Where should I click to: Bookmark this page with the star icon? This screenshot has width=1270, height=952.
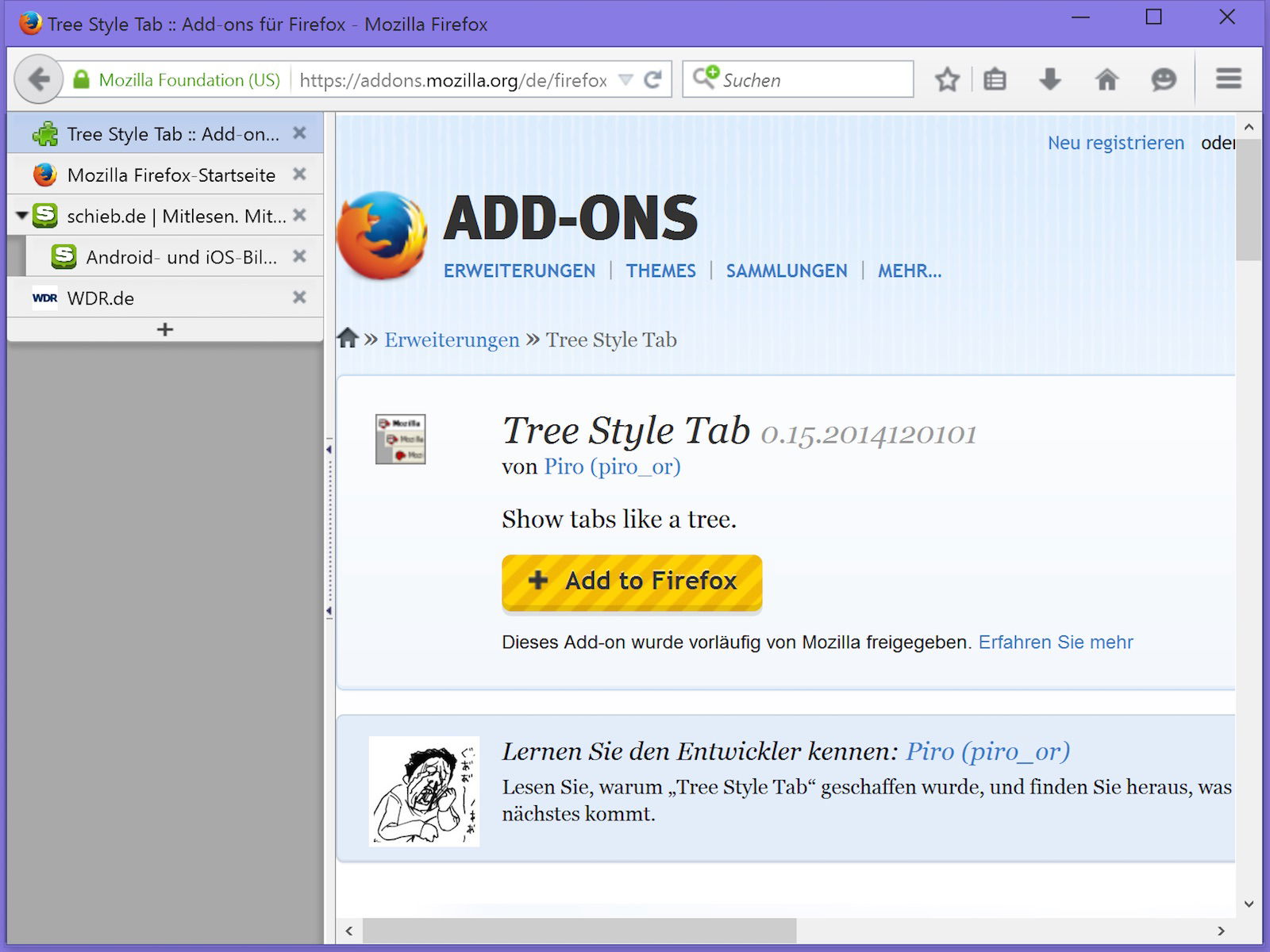click(947, 79)
